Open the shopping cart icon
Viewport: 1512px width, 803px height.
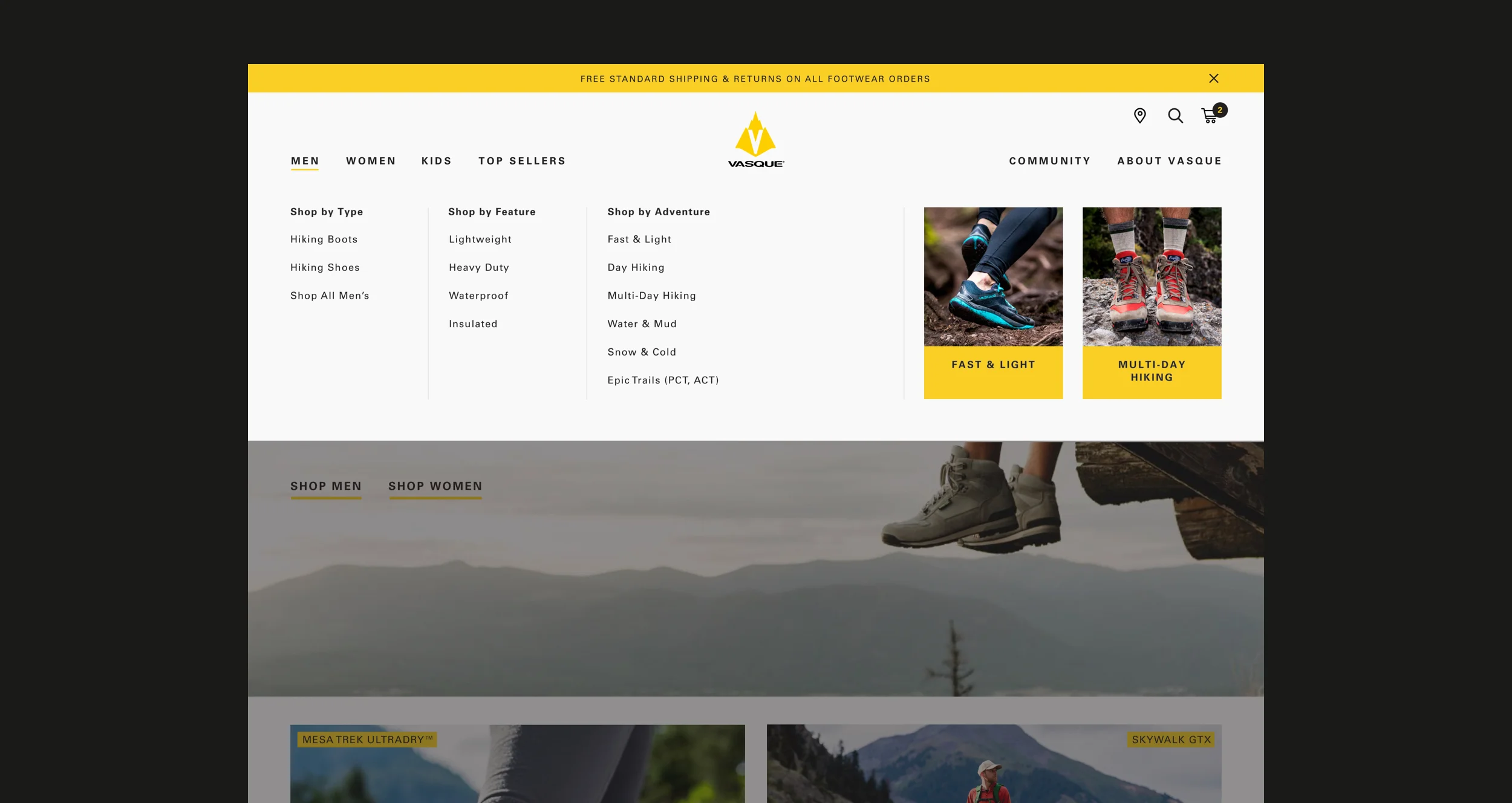(x=1210, y=115)
